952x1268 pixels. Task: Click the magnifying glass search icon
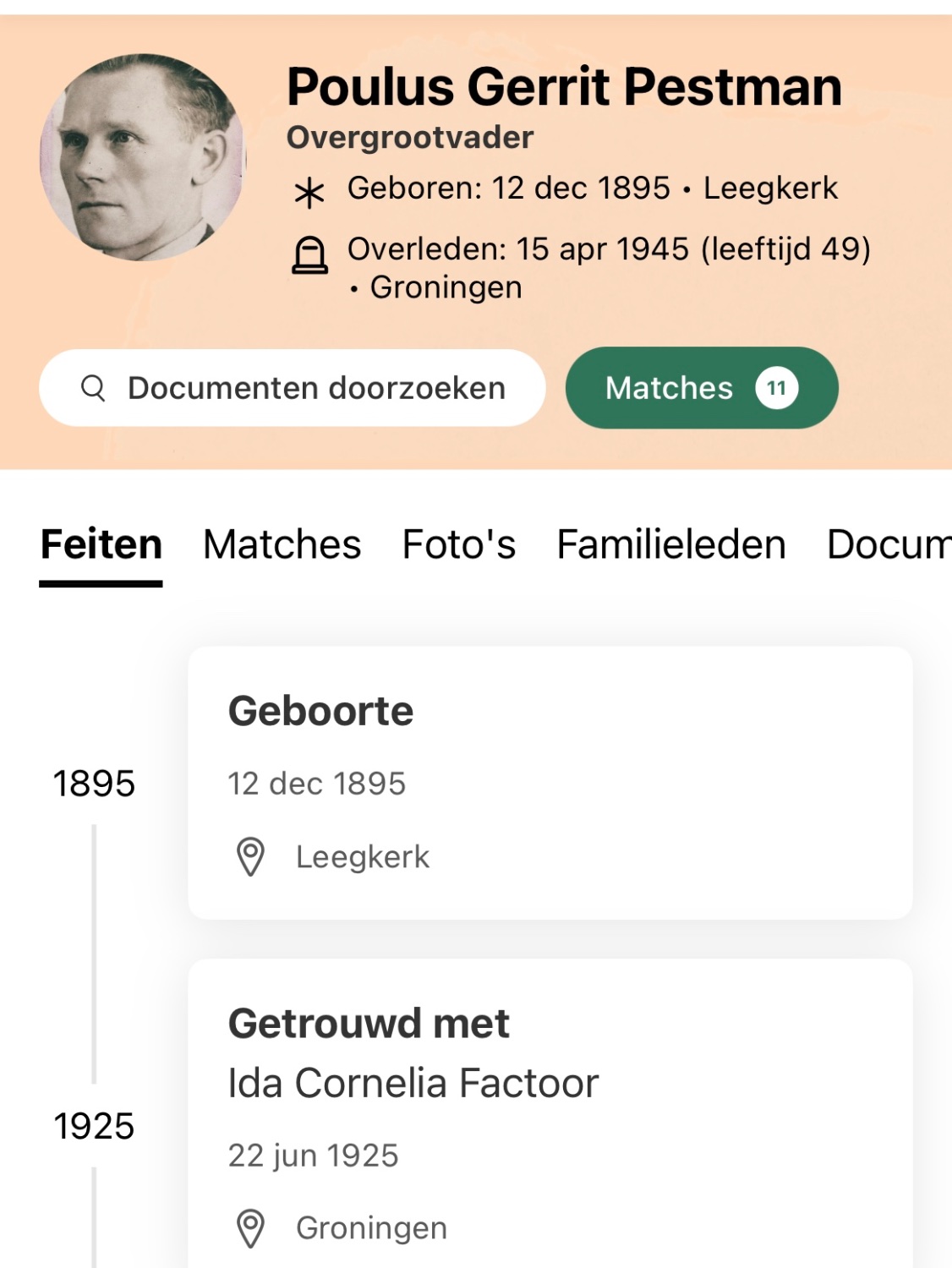click(x=93, y=388)
